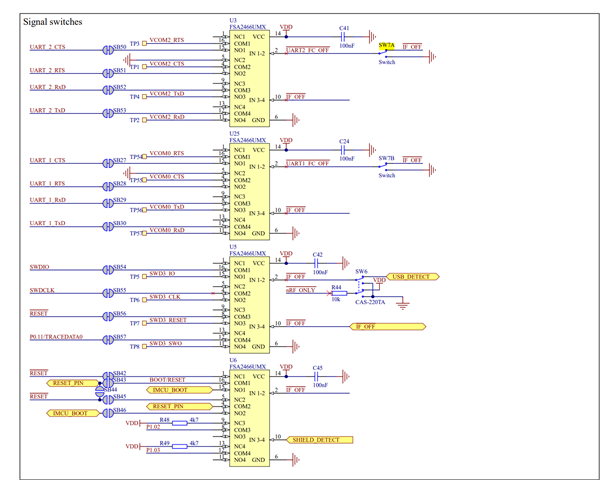
Task: Select solder bridge SB50 symbol
Action: point(108,48)
